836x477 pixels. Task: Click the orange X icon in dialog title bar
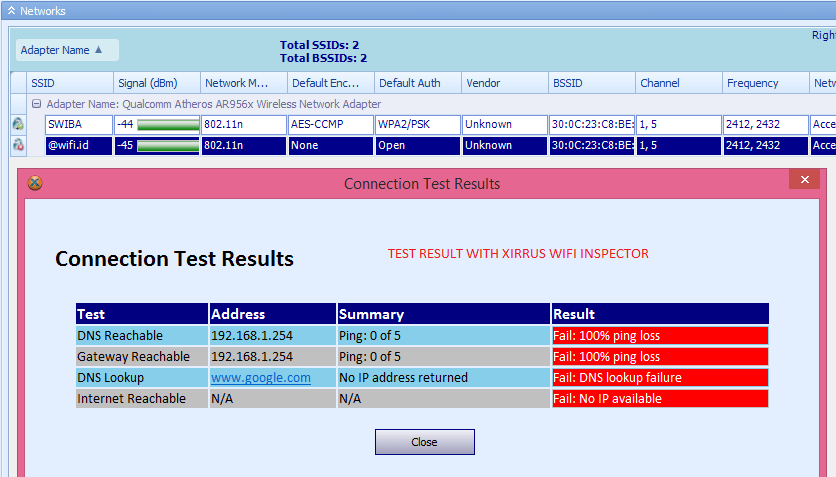click(35, 183)
